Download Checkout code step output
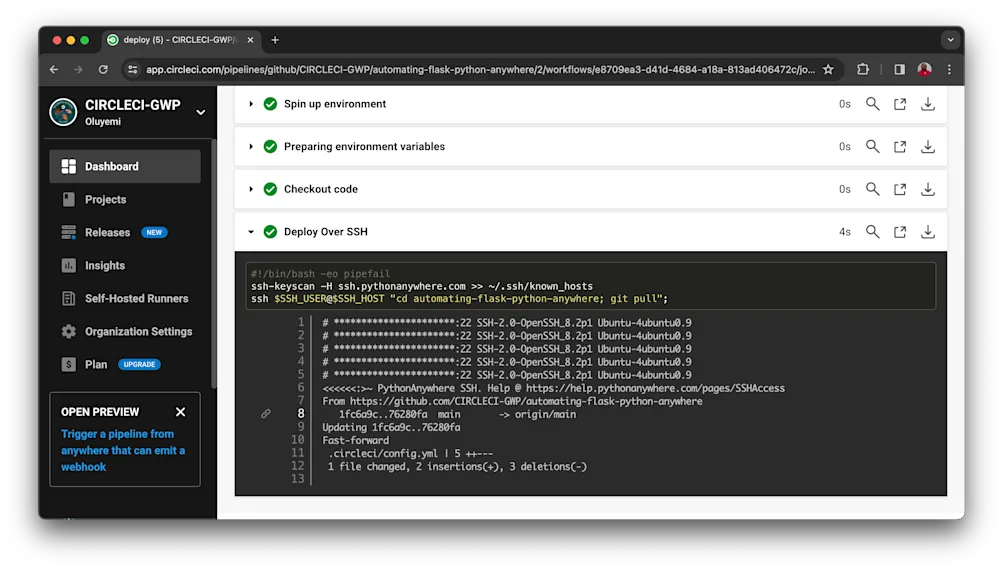The height and width of the screenshot is (570, 1003). point(928,189)
